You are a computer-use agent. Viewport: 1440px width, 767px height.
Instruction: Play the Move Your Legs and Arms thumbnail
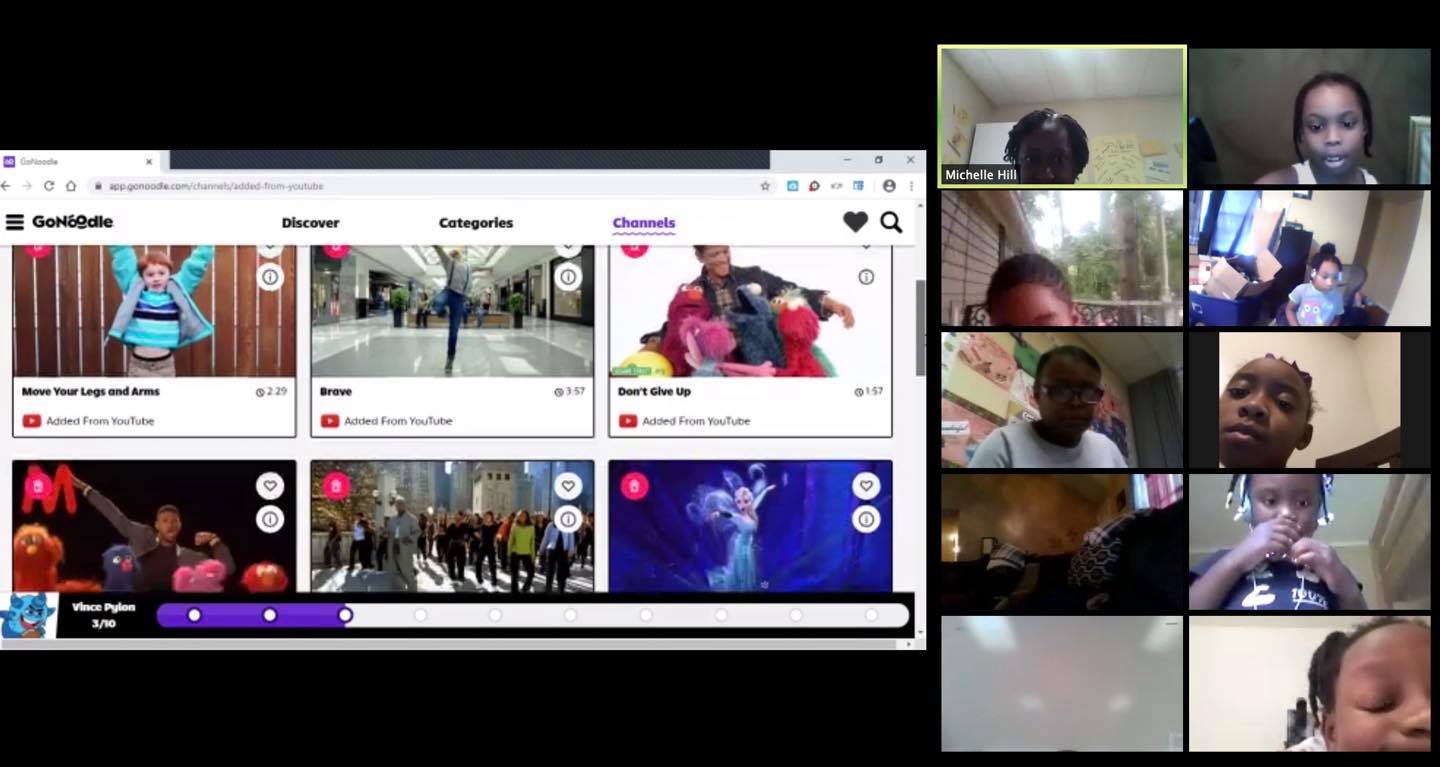pyautogui.click(x=154, y=311)
